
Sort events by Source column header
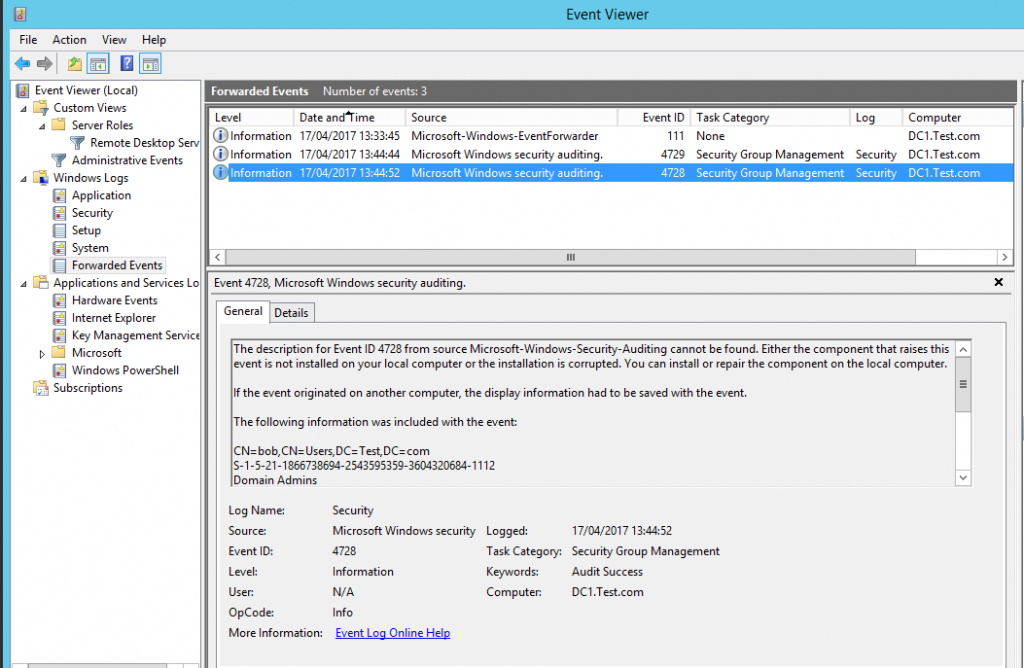click(511, 118)
